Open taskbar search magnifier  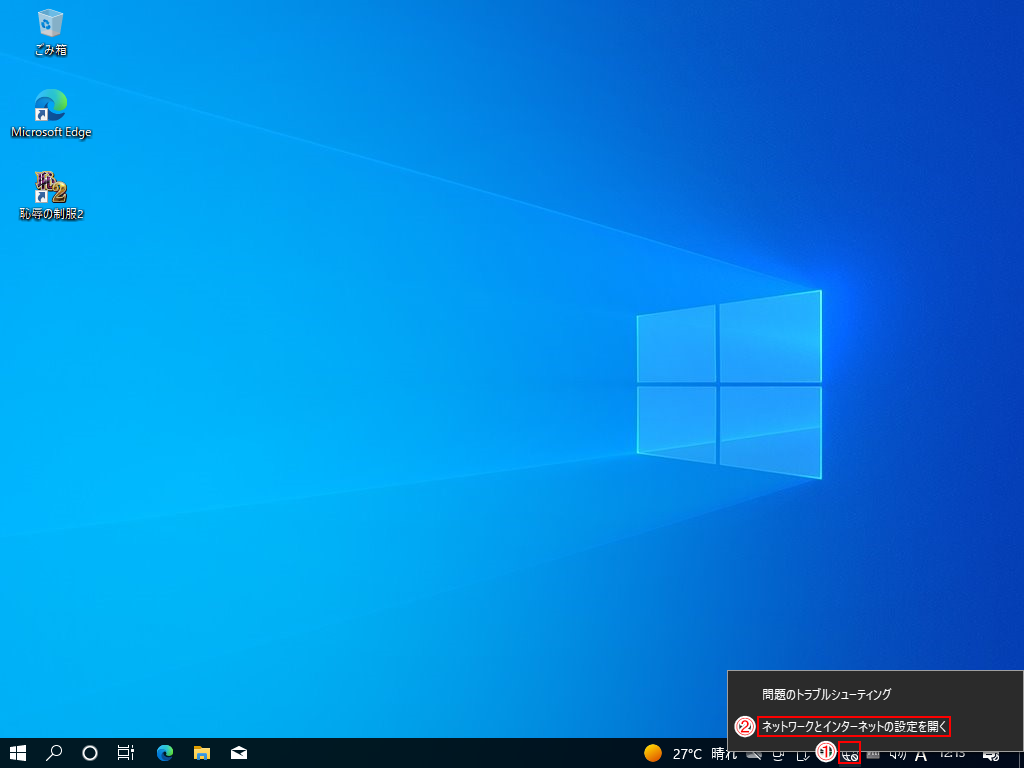click(x=54, y=753)
